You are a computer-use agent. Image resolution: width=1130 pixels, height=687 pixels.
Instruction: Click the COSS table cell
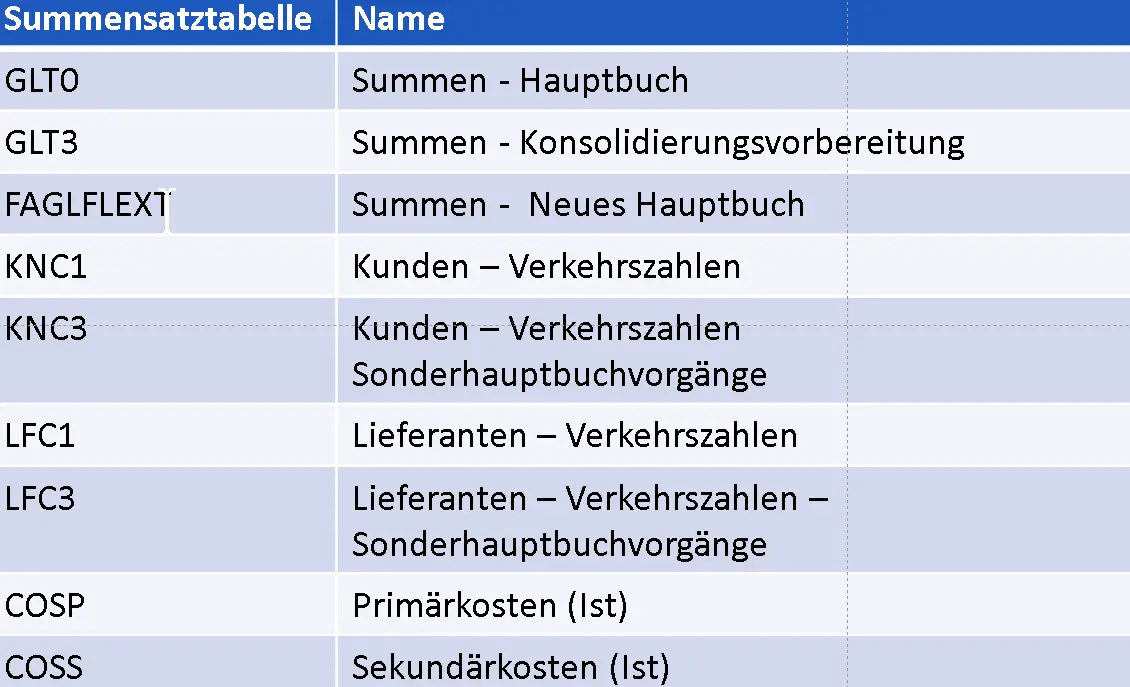[x=44, y=666]
